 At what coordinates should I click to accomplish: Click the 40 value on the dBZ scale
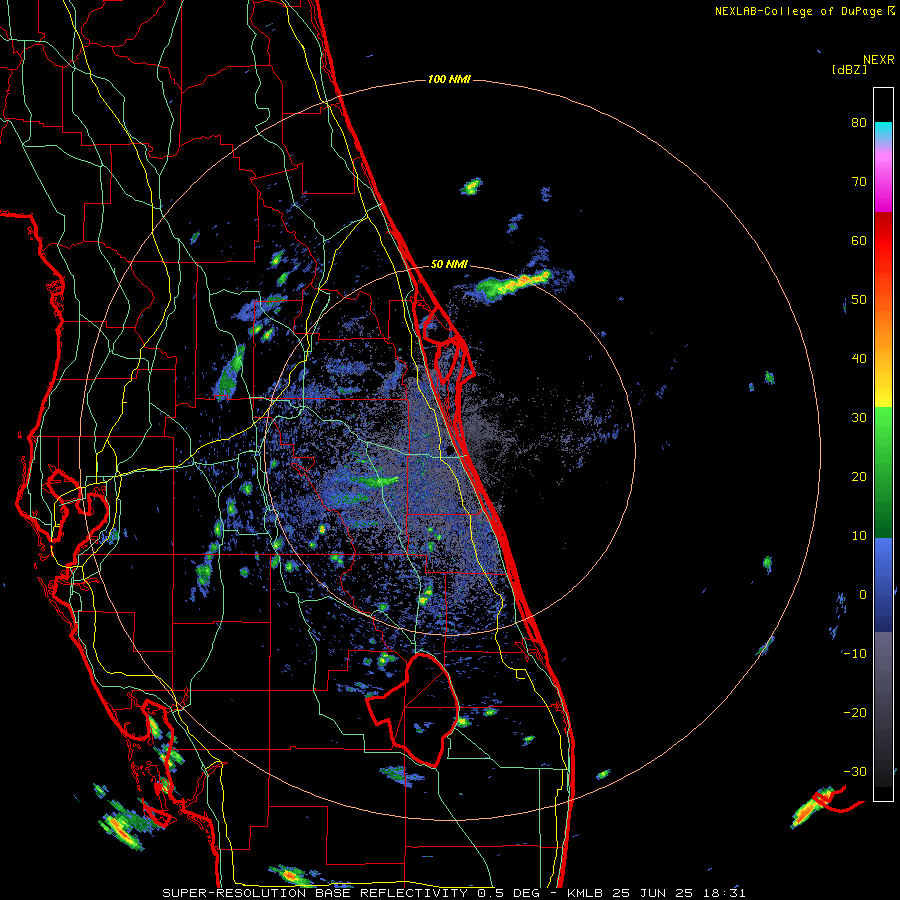click(859, 359)
